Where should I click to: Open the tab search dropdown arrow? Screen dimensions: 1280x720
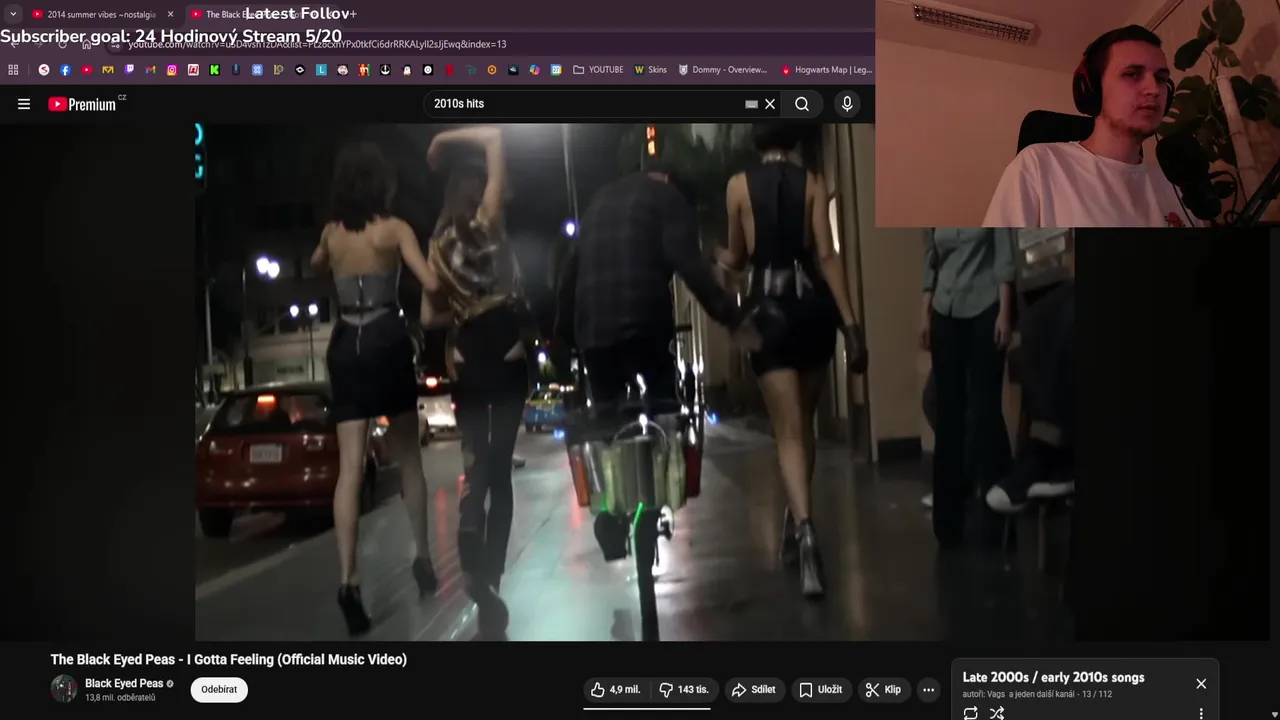click(12, 14)
